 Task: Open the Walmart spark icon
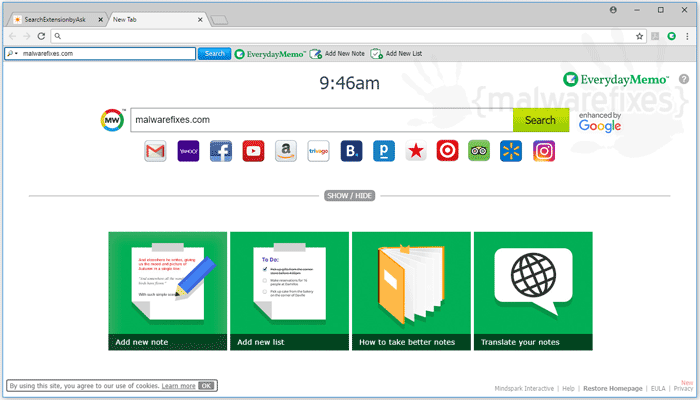pyautogui.click(x=511, y=151)
